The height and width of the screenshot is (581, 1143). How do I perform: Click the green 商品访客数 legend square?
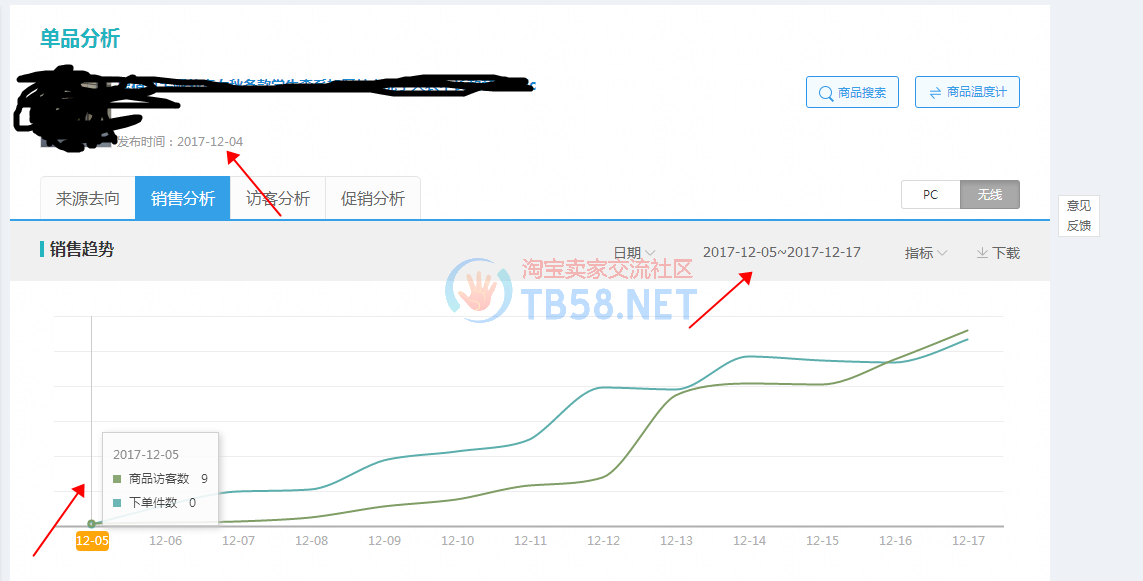click(x=117, y=479)
